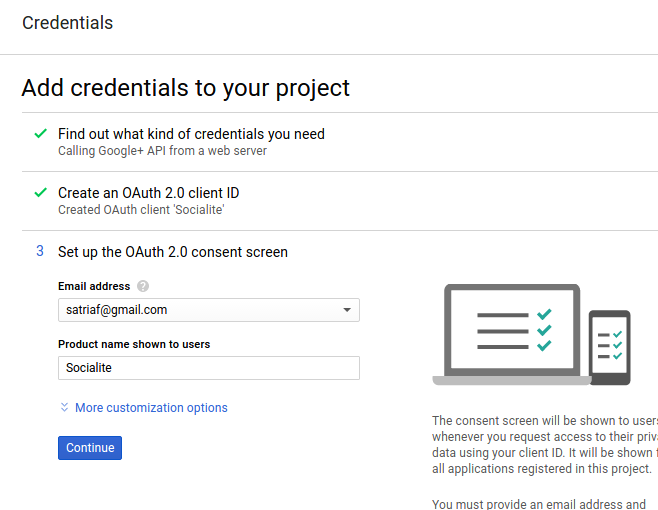This screenshot has height=510, width=658.
Task: Expand More customization options
Action: click(x=151, y=408)
